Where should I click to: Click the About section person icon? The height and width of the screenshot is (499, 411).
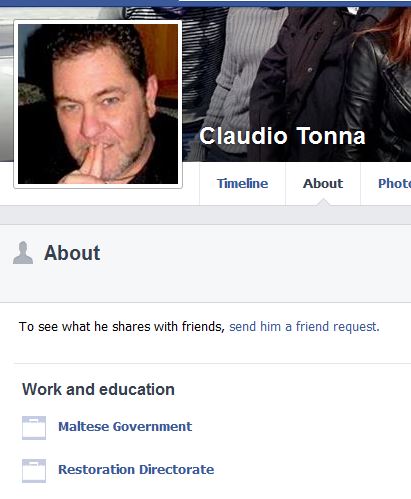coord(23,253)
